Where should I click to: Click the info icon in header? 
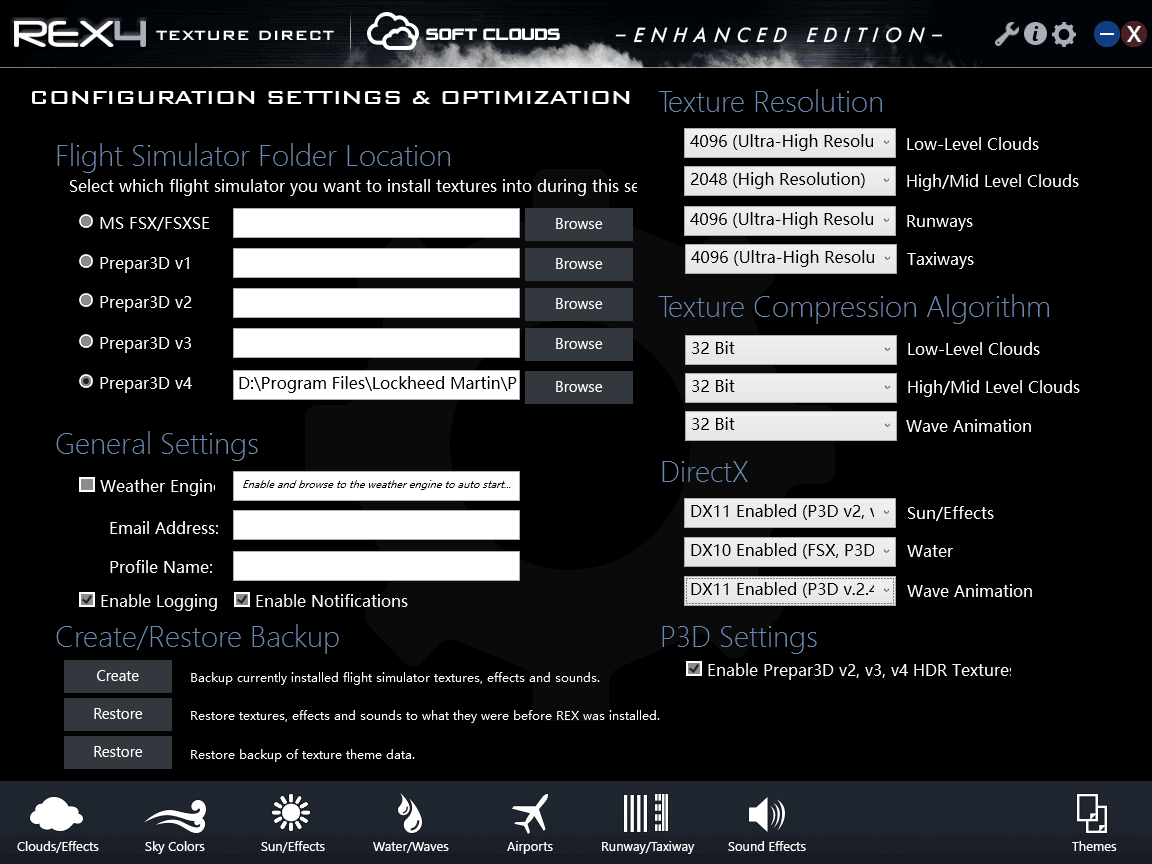click(1035, 34)
